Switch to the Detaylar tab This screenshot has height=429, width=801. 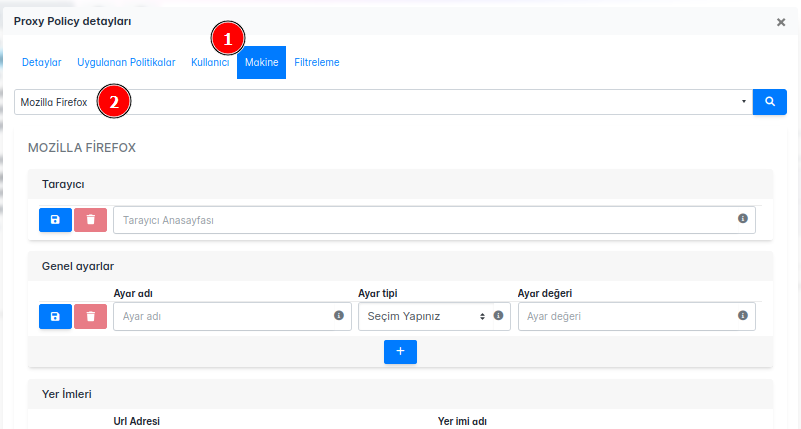click(x=42, y=62)
